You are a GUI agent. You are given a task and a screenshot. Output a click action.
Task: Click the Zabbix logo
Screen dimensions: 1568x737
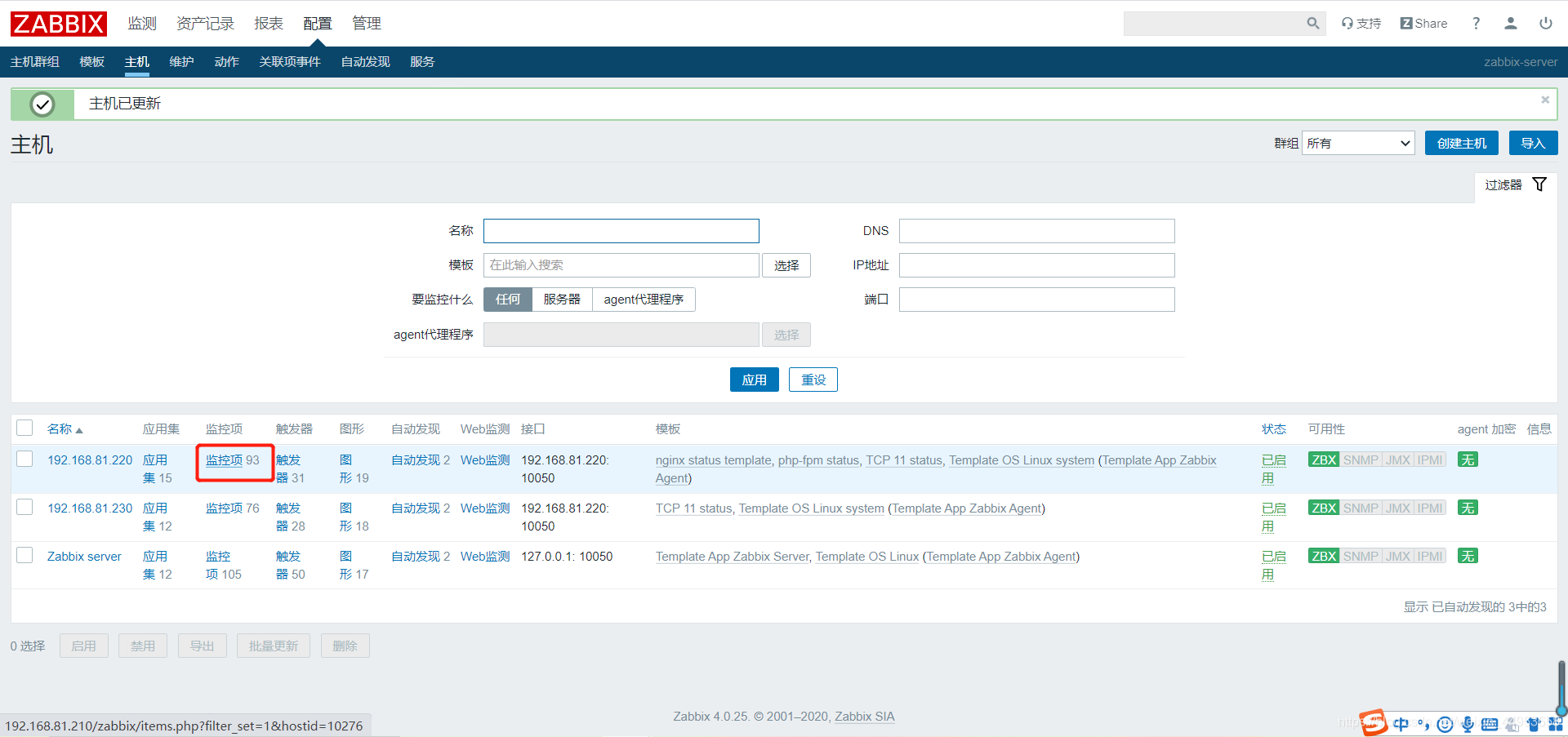coord(59,24)
